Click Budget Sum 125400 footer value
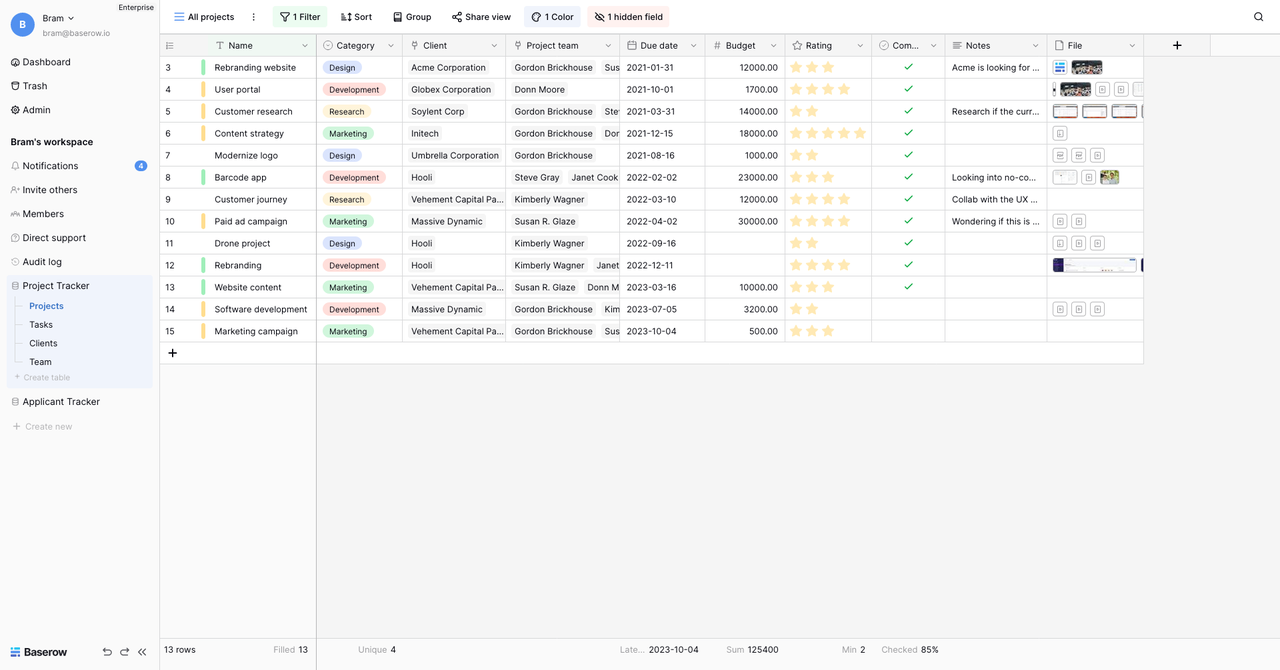Image resolution: width=1280 pixels, height=670 pixels. [753, 650]
